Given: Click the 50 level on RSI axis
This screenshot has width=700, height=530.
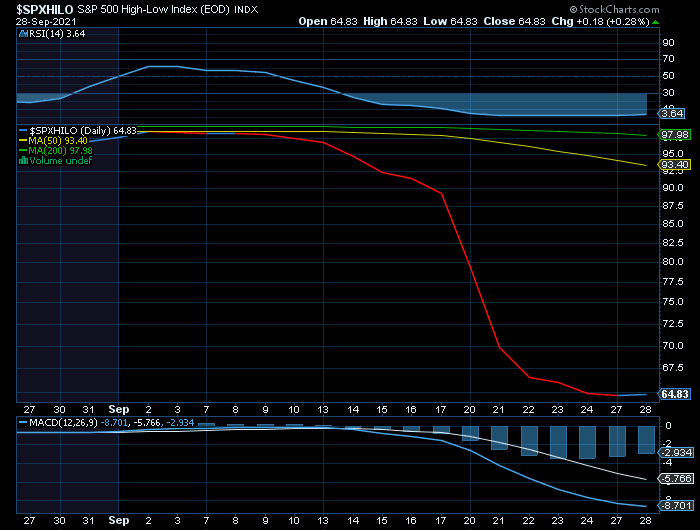Looking at the screenshot, I should (x=668, y=76).
